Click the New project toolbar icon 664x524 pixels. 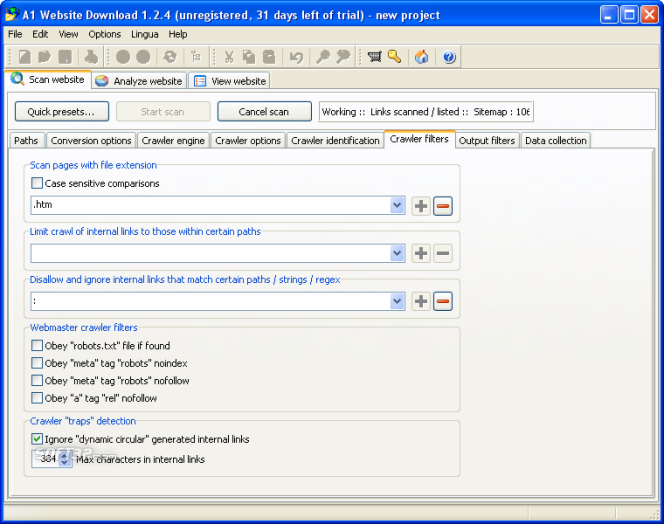pyautogui.click(x=24, y=56)
